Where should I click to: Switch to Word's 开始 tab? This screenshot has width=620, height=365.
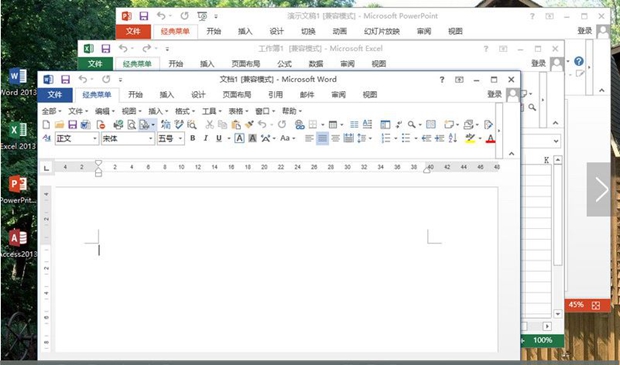point(135,95)
